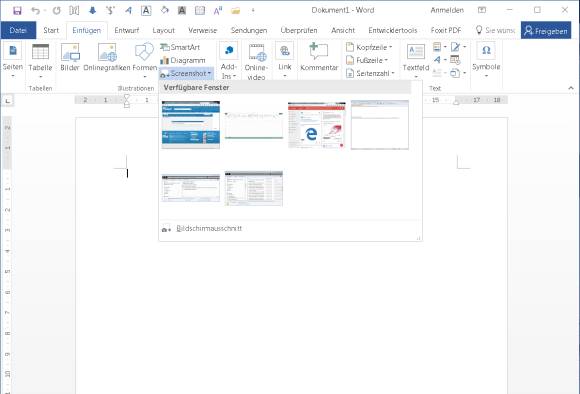Undo the last action
The width and height of the screenshot is (580, 394).
tap(35, 11)
